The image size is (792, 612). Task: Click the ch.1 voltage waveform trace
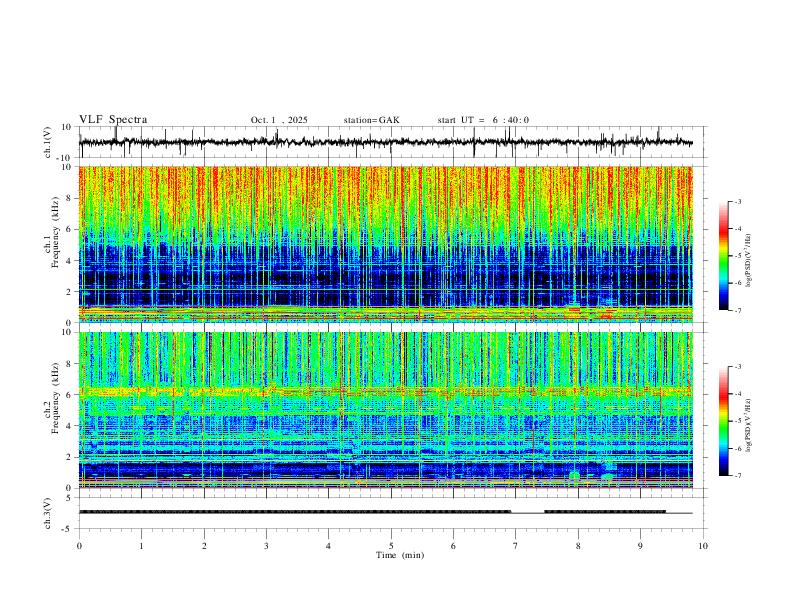pyautogui.click(x=385, y=142)
